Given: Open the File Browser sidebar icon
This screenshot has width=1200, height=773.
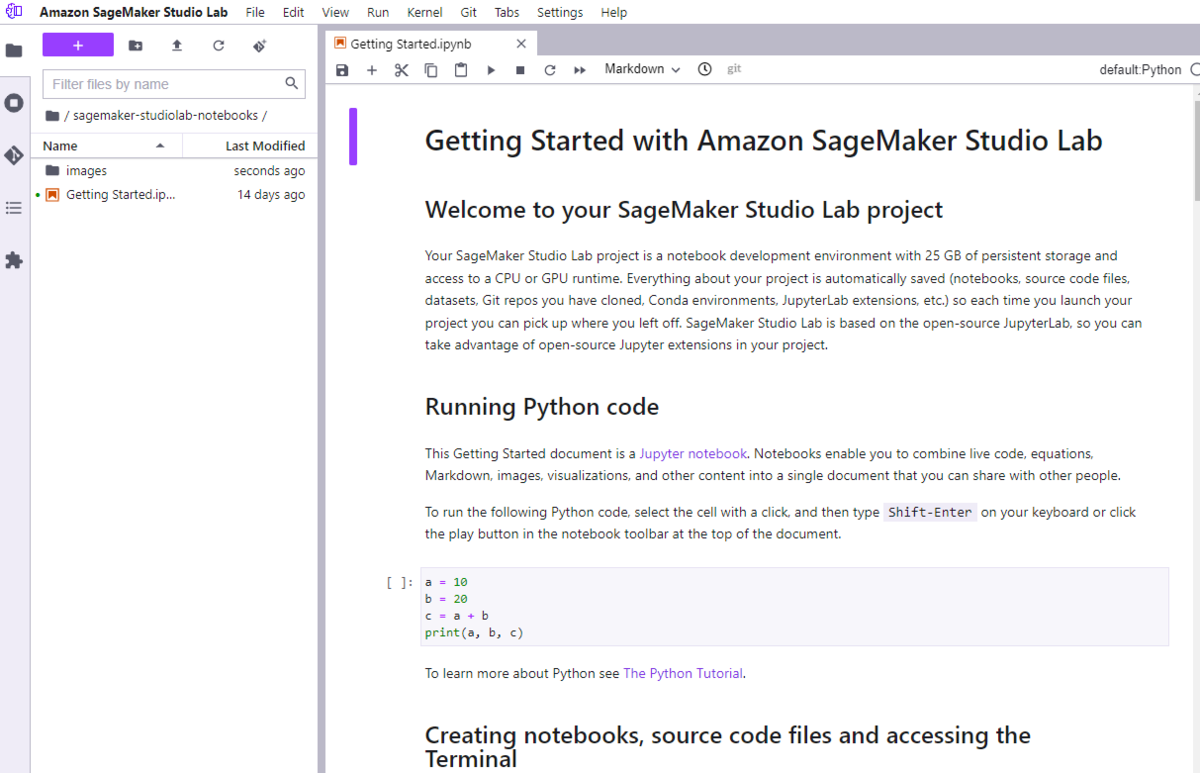Looking at the screenshot, I should [14, 50].
